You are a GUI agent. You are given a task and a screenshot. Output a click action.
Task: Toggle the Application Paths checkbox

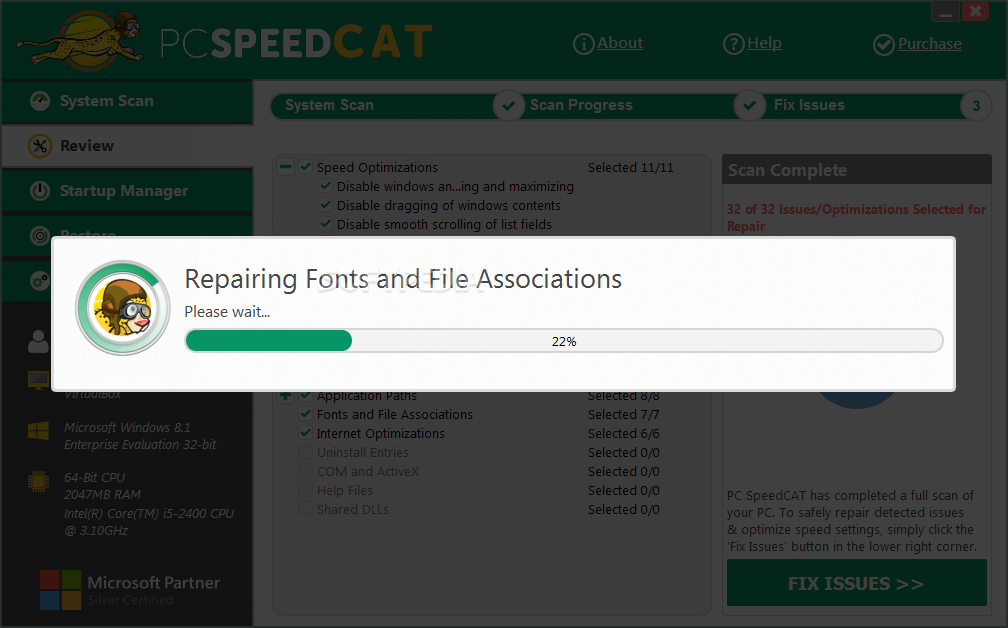tap(306, 395)
